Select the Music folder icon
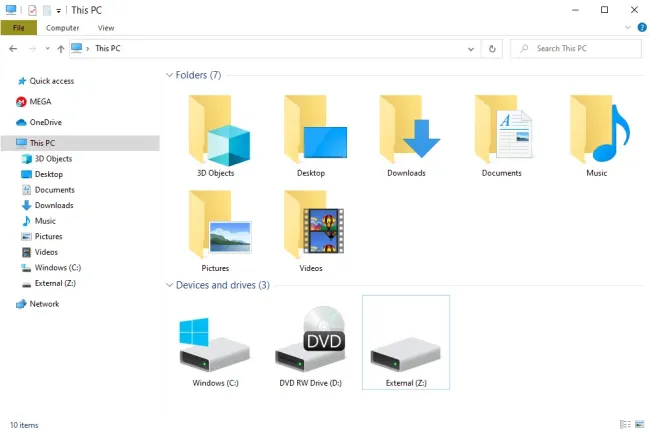Screen dimensions: 650x433 pyautogui.click(x=597, y=130)
